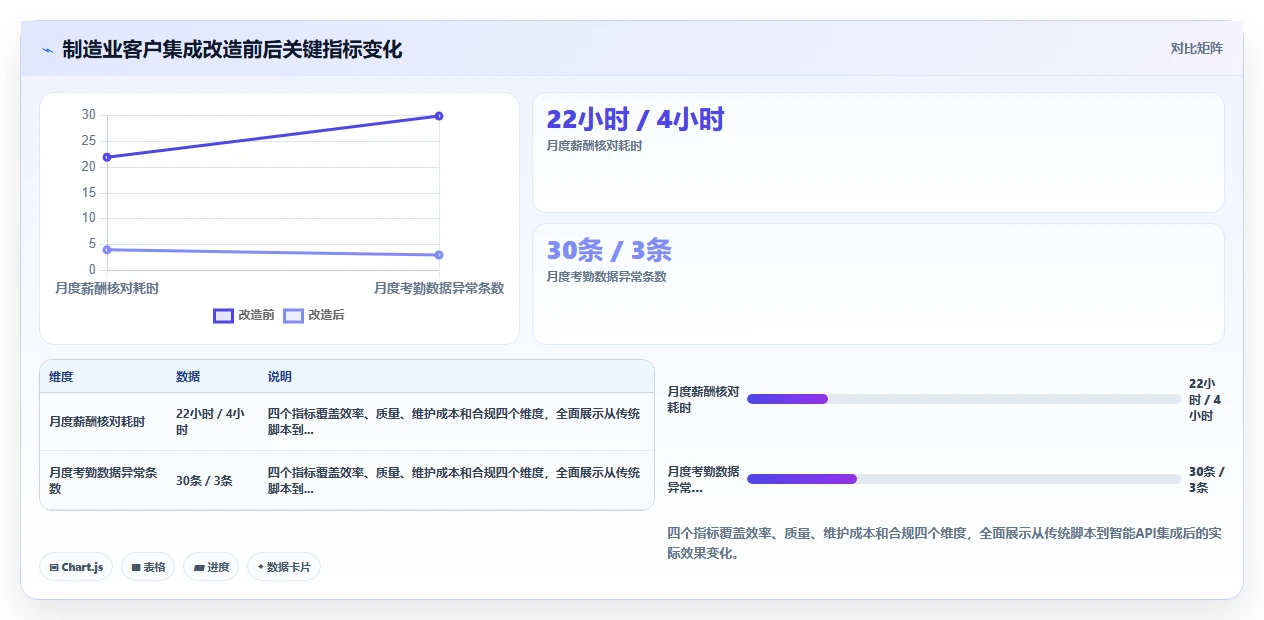This screenshot has height=620, width=1264.
Task: Click the 月度薪酬核对耗时 progress bar
Action: (964, 399)
